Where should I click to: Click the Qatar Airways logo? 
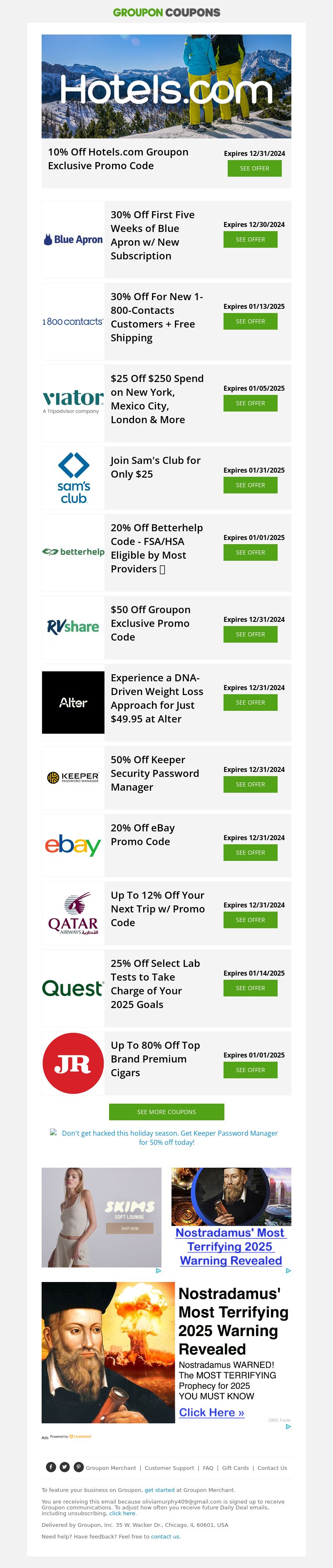pyautogui.click(x=73, y=913)
